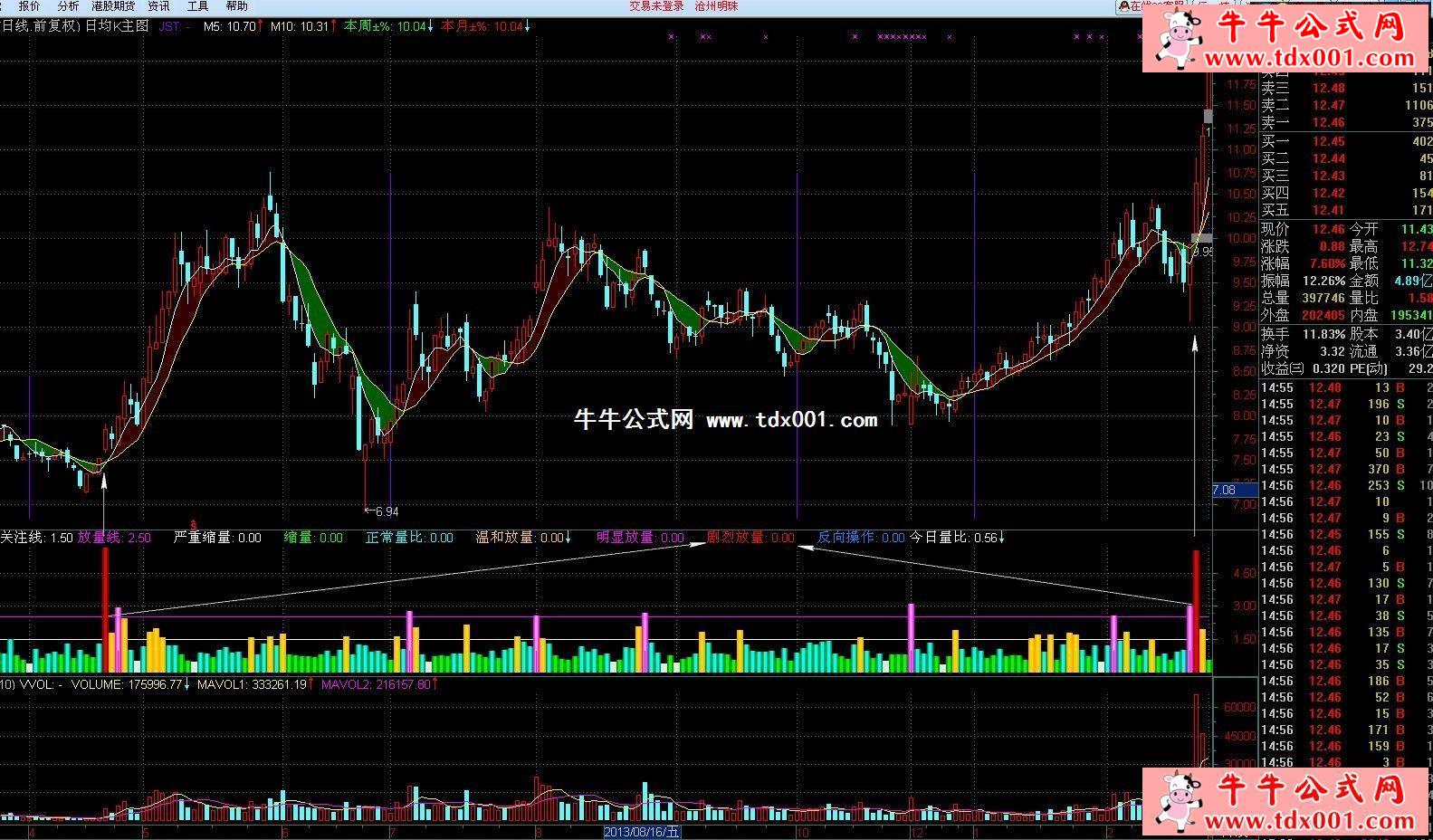Image resolution: width=1433 pixels, height=840 pixels.
Task: Open the 帮助 menu
Action: point(236,6)
